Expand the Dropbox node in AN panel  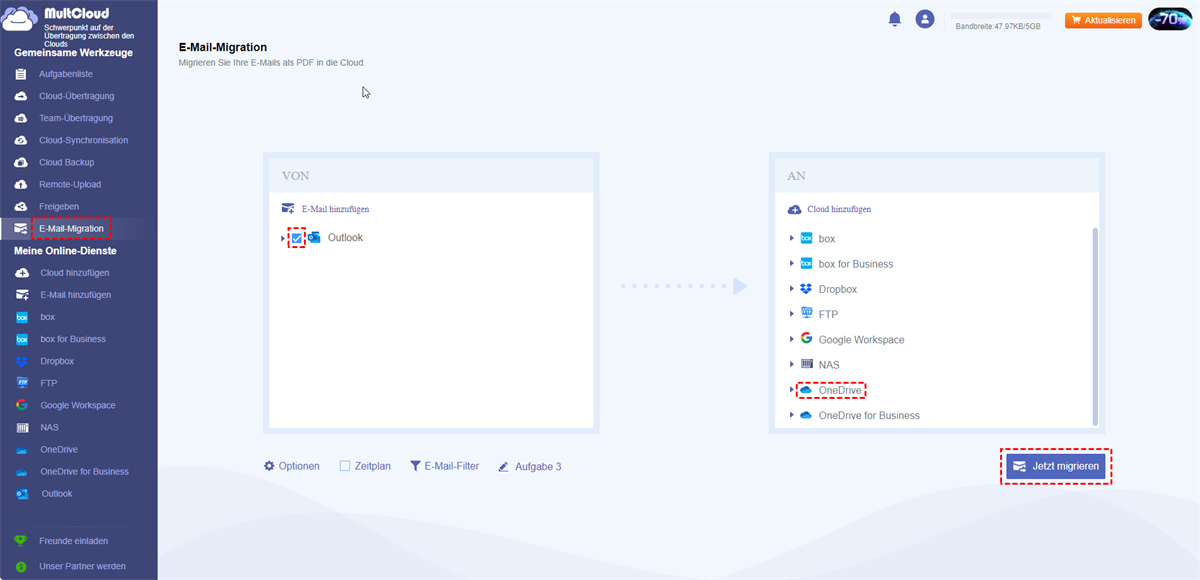point(792,289)
